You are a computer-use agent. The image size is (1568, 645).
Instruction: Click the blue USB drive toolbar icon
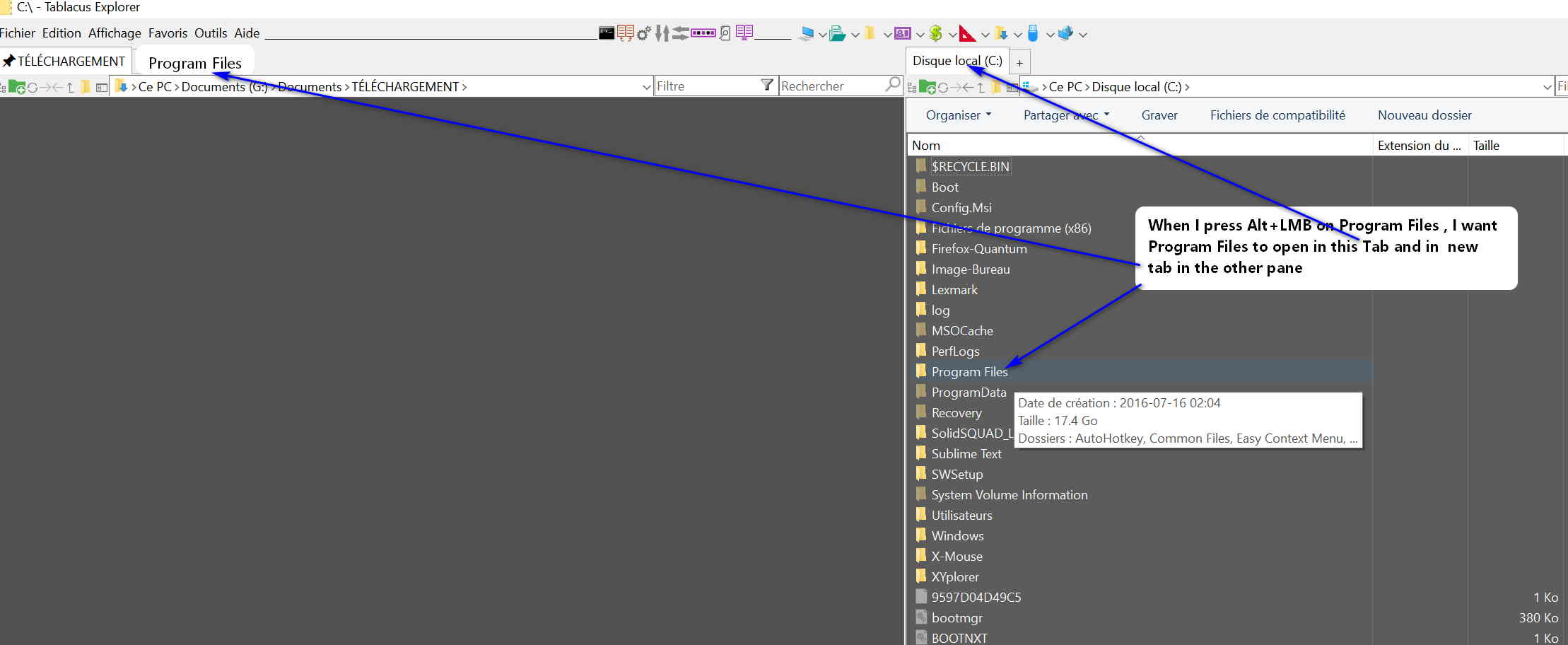pos(1032,33)
